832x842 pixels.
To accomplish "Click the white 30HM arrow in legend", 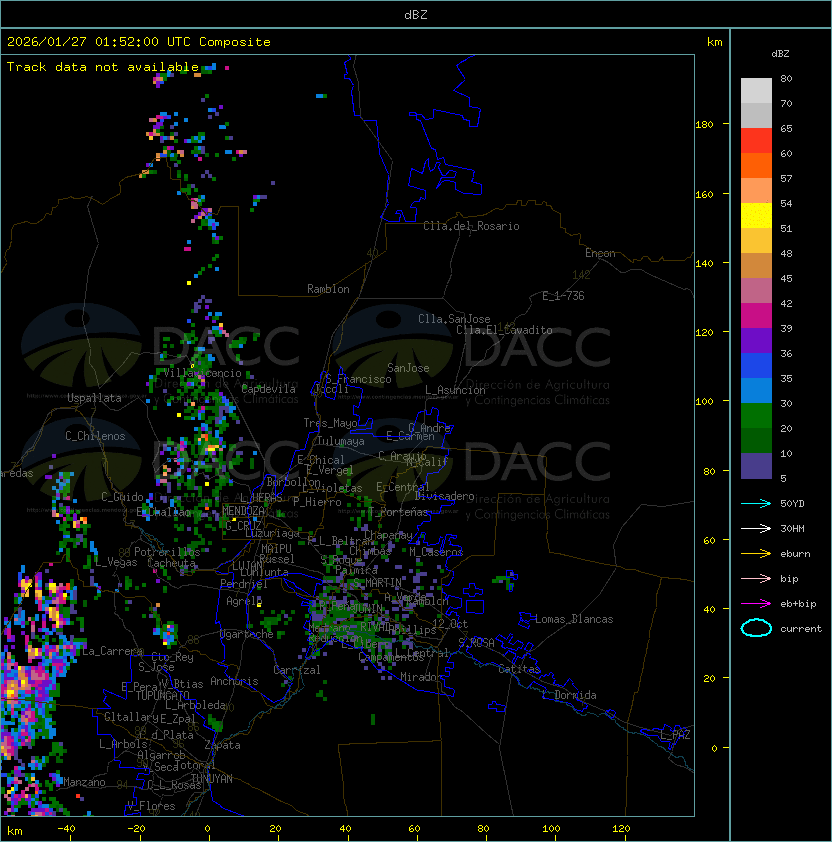I will tap(756, 528).
